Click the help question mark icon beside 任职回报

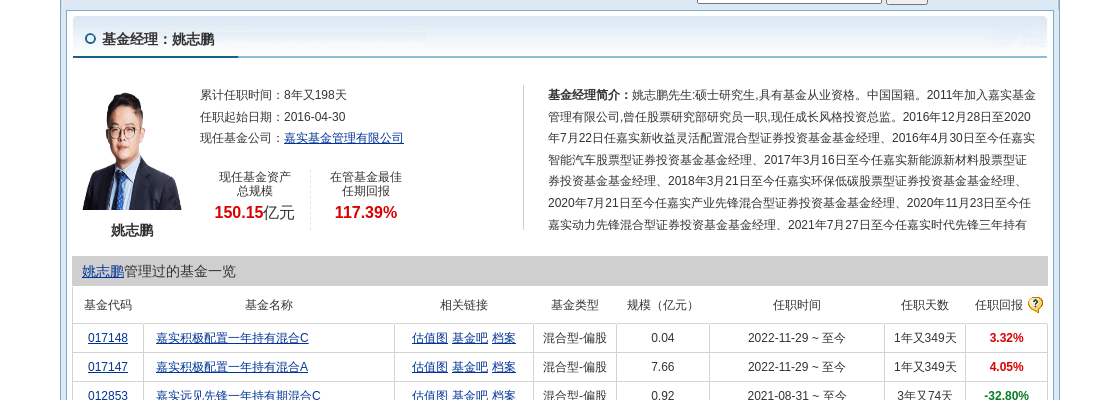[x=1035, y=305]
